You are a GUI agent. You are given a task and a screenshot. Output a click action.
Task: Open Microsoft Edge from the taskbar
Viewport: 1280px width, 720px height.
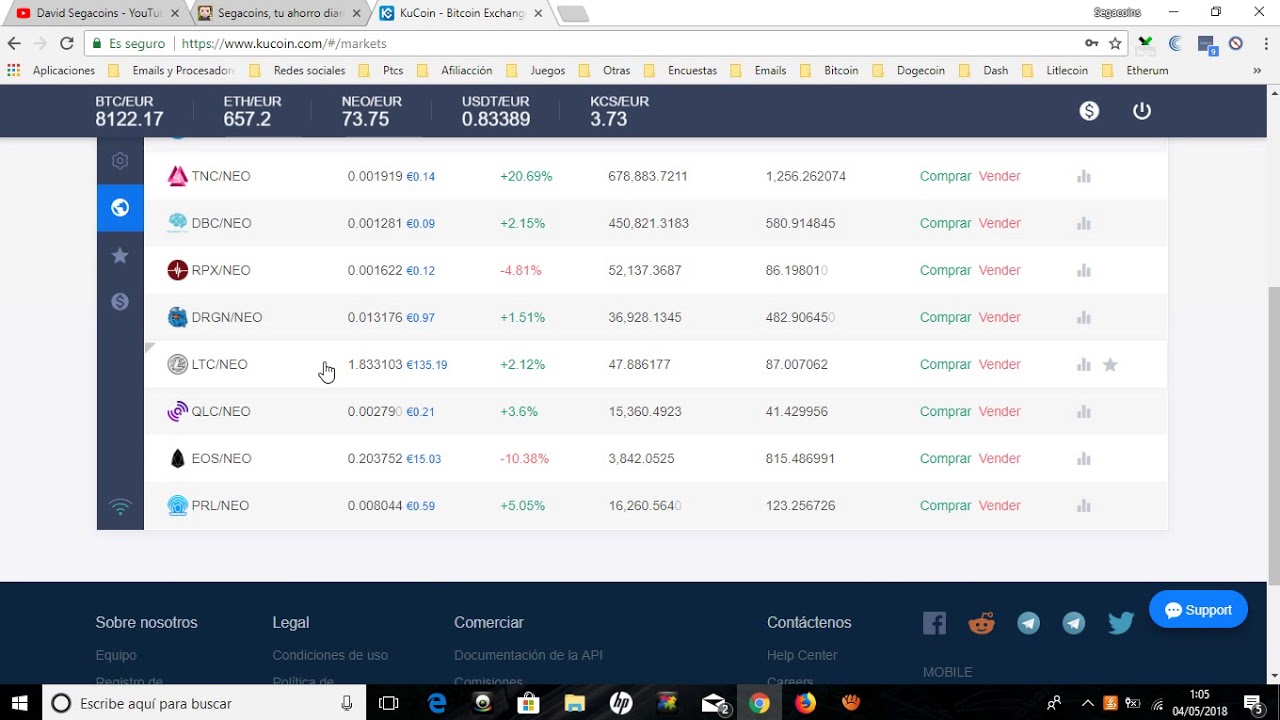[437, 703]
